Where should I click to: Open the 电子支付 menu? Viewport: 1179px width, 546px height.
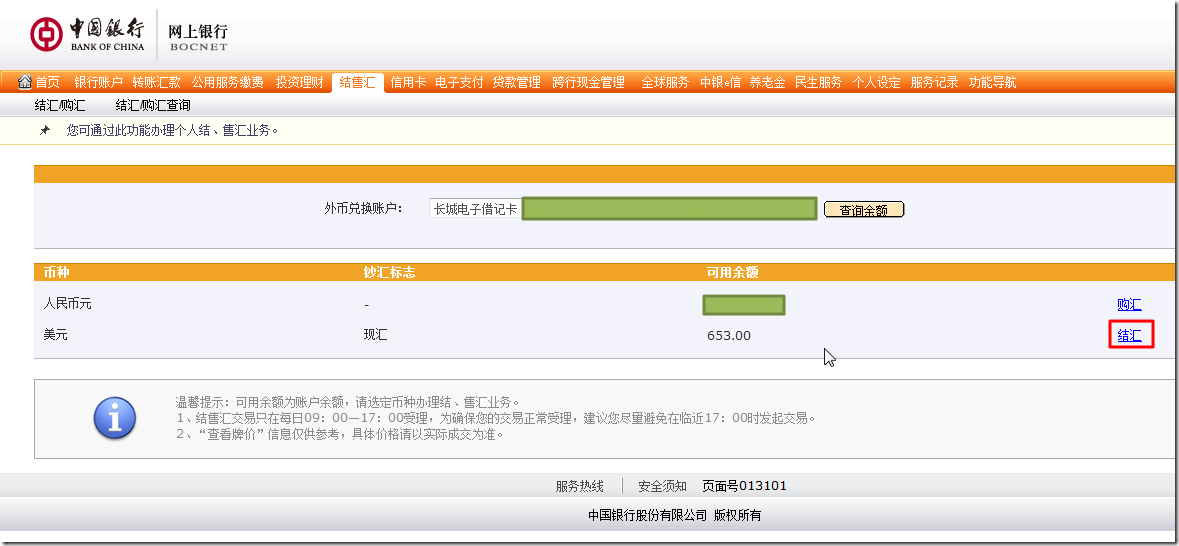point(459,83)
